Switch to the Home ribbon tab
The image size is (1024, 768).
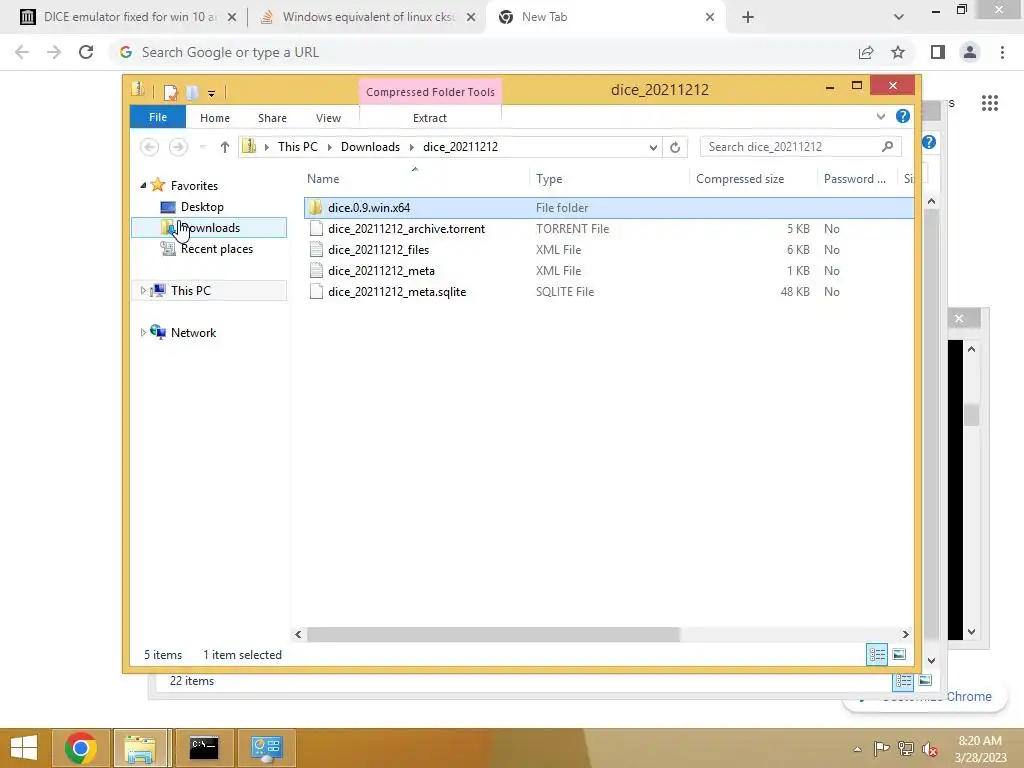point(214,118)
